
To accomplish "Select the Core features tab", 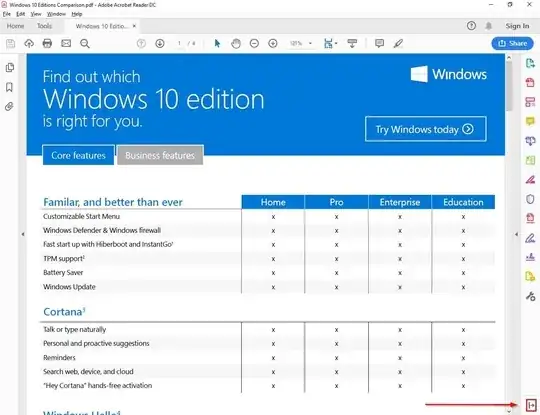I will click(79, 155).
